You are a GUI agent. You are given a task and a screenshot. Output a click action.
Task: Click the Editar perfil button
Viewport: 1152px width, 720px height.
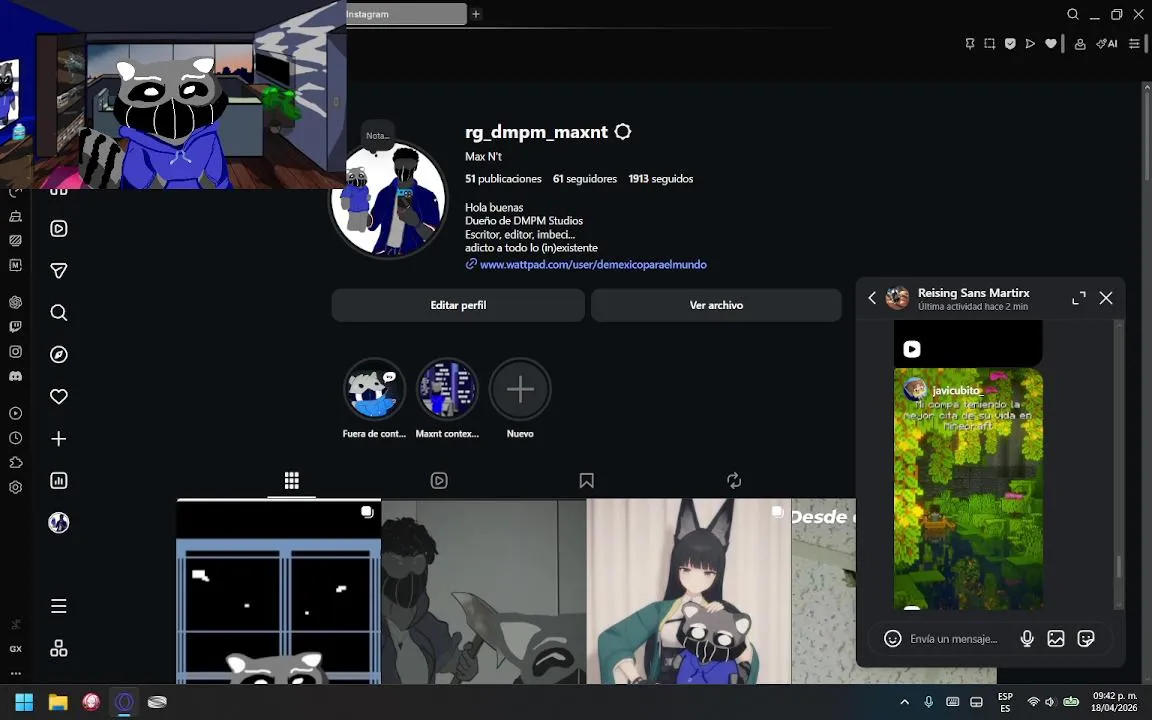458,305
